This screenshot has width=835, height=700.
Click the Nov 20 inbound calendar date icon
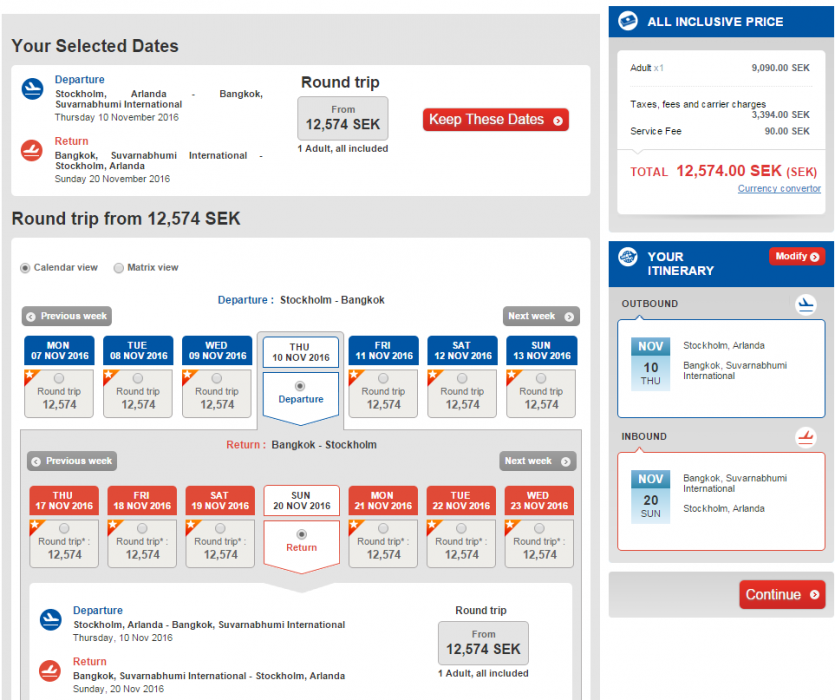(651, 496)
